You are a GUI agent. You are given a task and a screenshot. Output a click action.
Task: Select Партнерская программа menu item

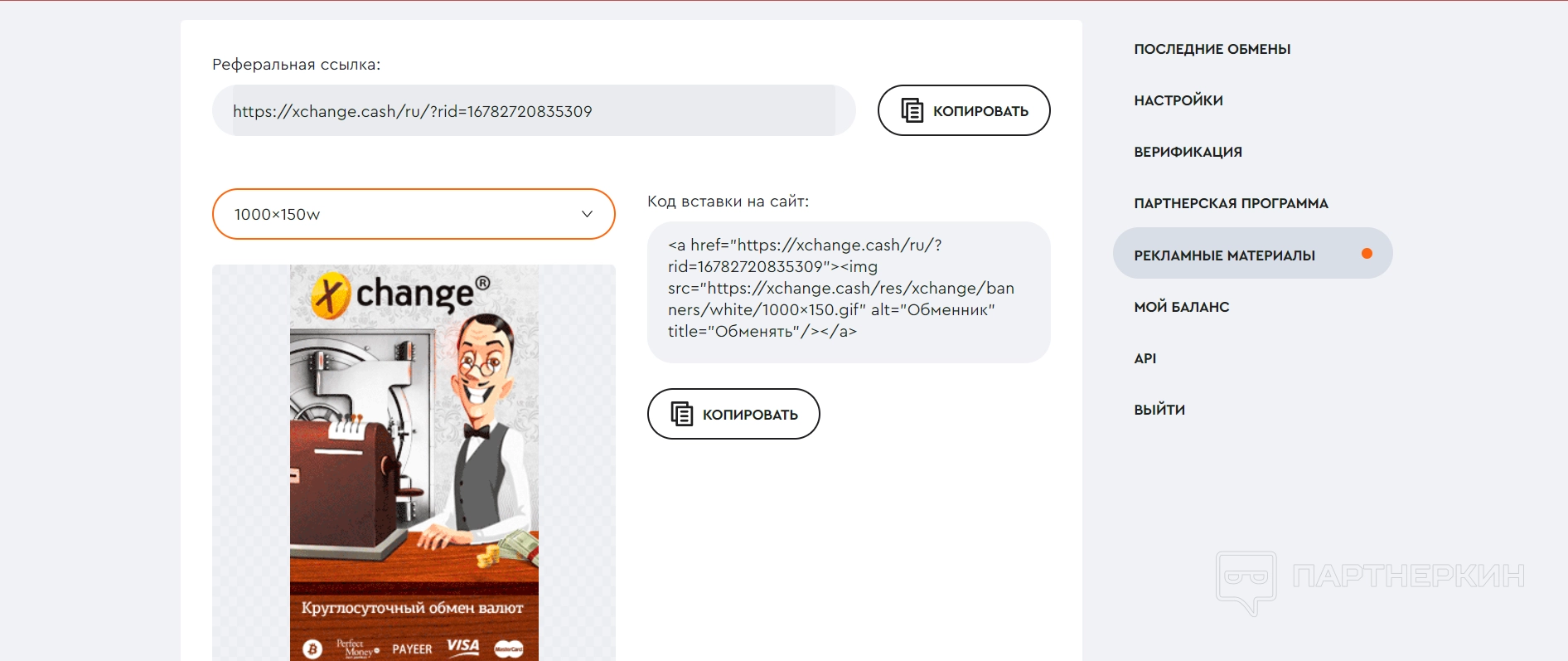pyautogui.click(x=1231, y=203)
